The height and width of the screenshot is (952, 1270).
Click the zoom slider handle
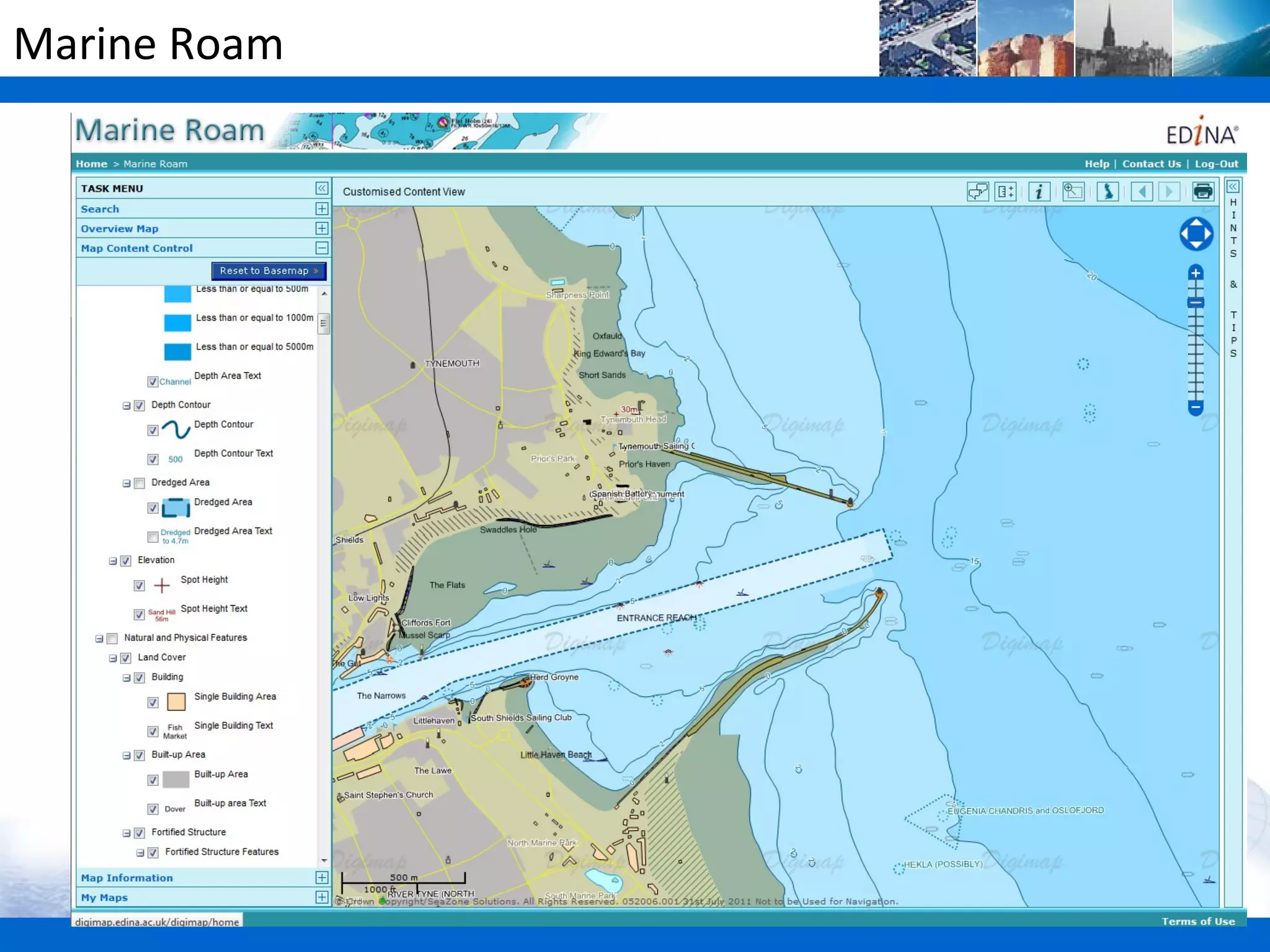[1196, 302]
